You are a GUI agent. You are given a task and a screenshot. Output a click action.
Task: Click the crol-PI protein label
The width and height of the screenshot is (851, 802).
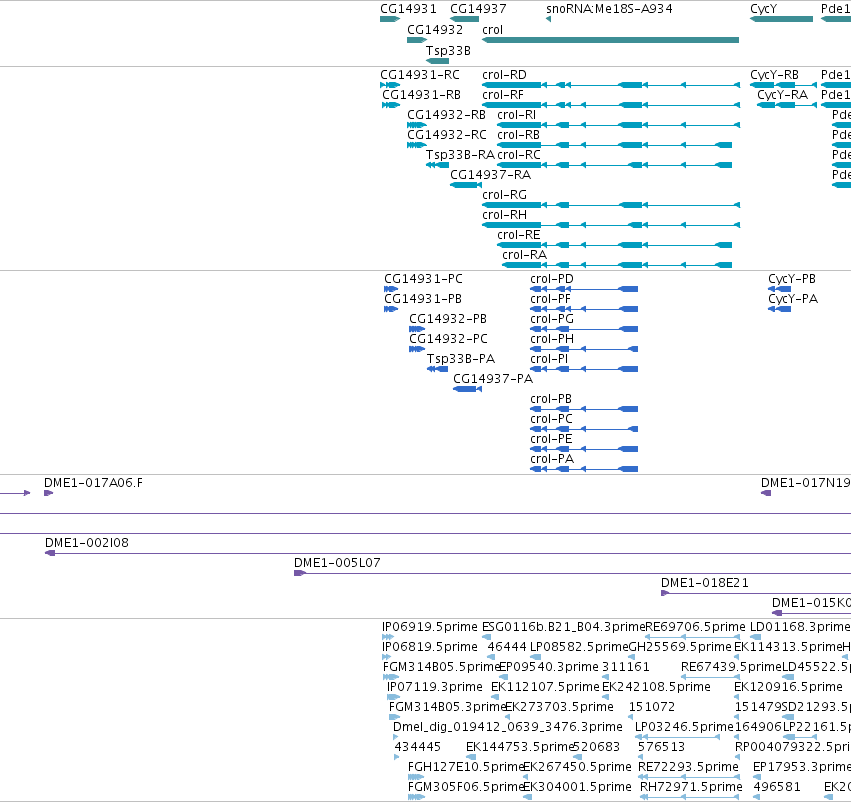(x=549, y=359)
